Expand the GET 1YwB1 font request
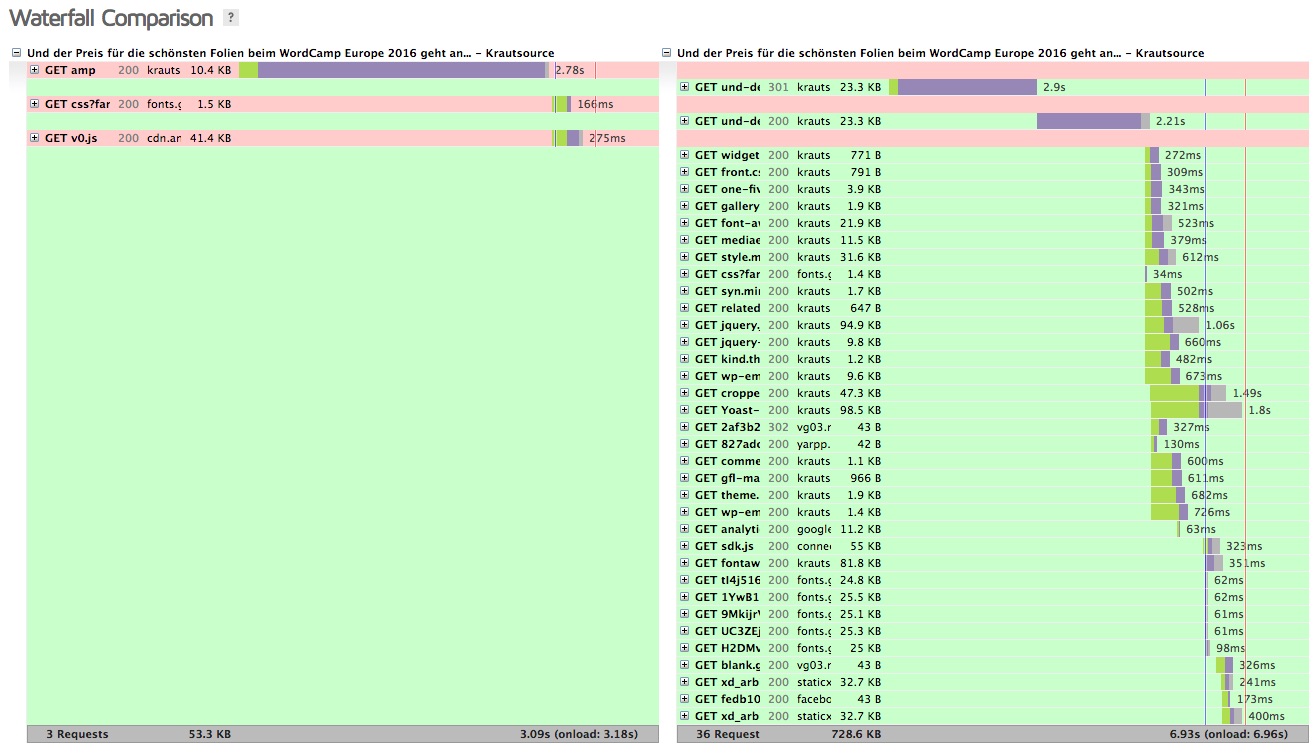The width and height of the screenshot is (1313, 755). click(685, 597)
